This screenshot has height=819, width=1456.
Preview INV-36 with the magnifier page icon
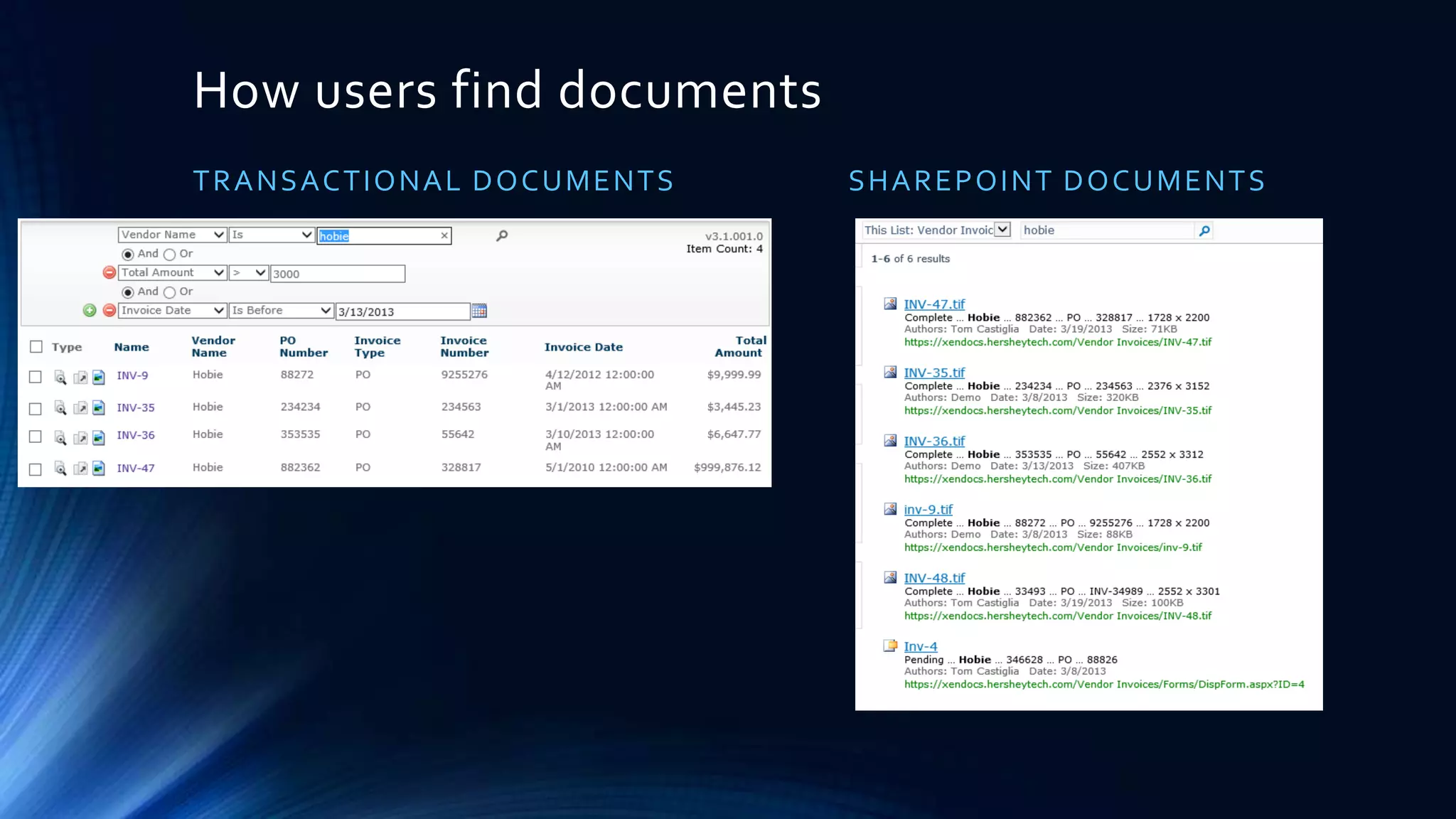point(60,437)
